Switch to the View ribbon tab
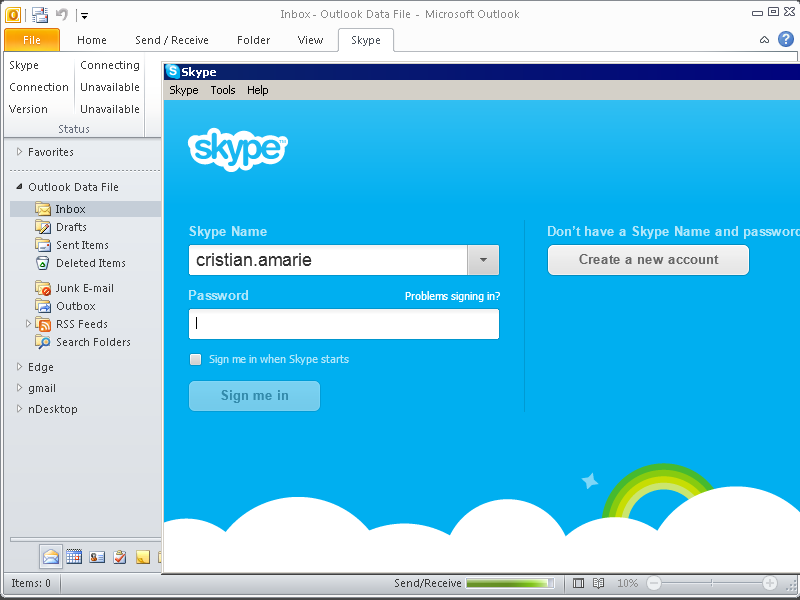The image size is (800, 600). [310, 40]
